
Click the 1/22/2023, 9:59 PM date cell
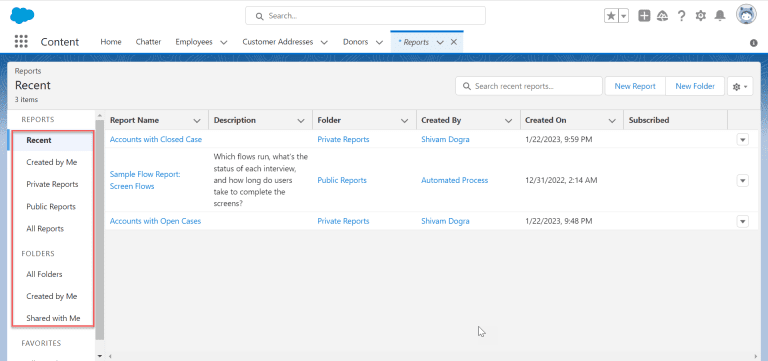pos(558,140)
